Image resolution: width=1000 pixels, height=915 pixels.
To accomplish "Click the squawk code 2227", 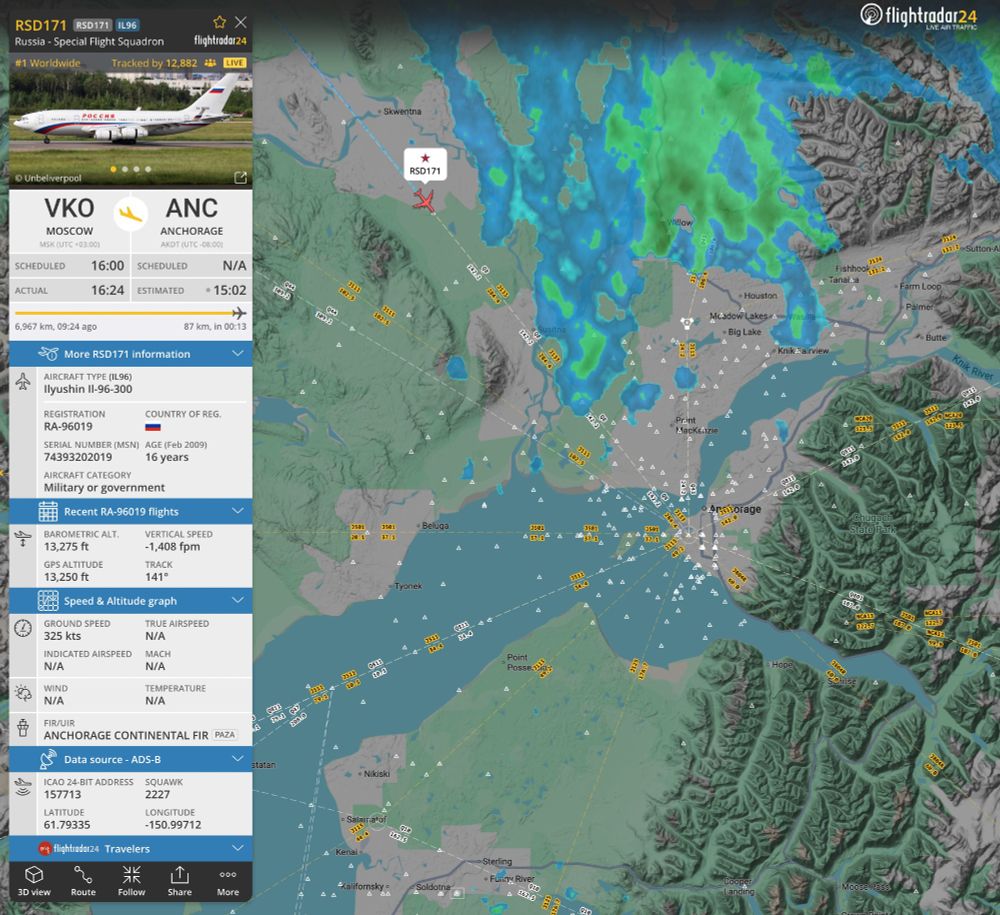I will 158,794.
